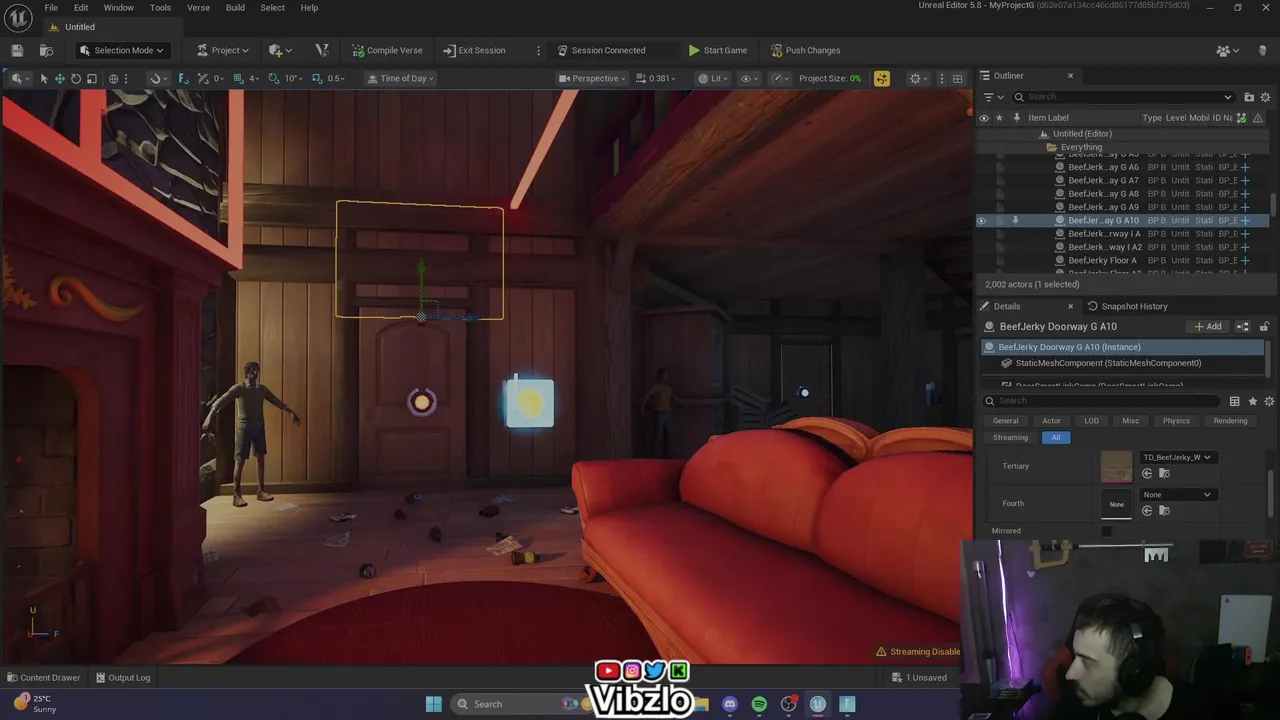The image size is (1280, 720).
Task: Open the Selection Mode dropdown
Action: point(121,50)
